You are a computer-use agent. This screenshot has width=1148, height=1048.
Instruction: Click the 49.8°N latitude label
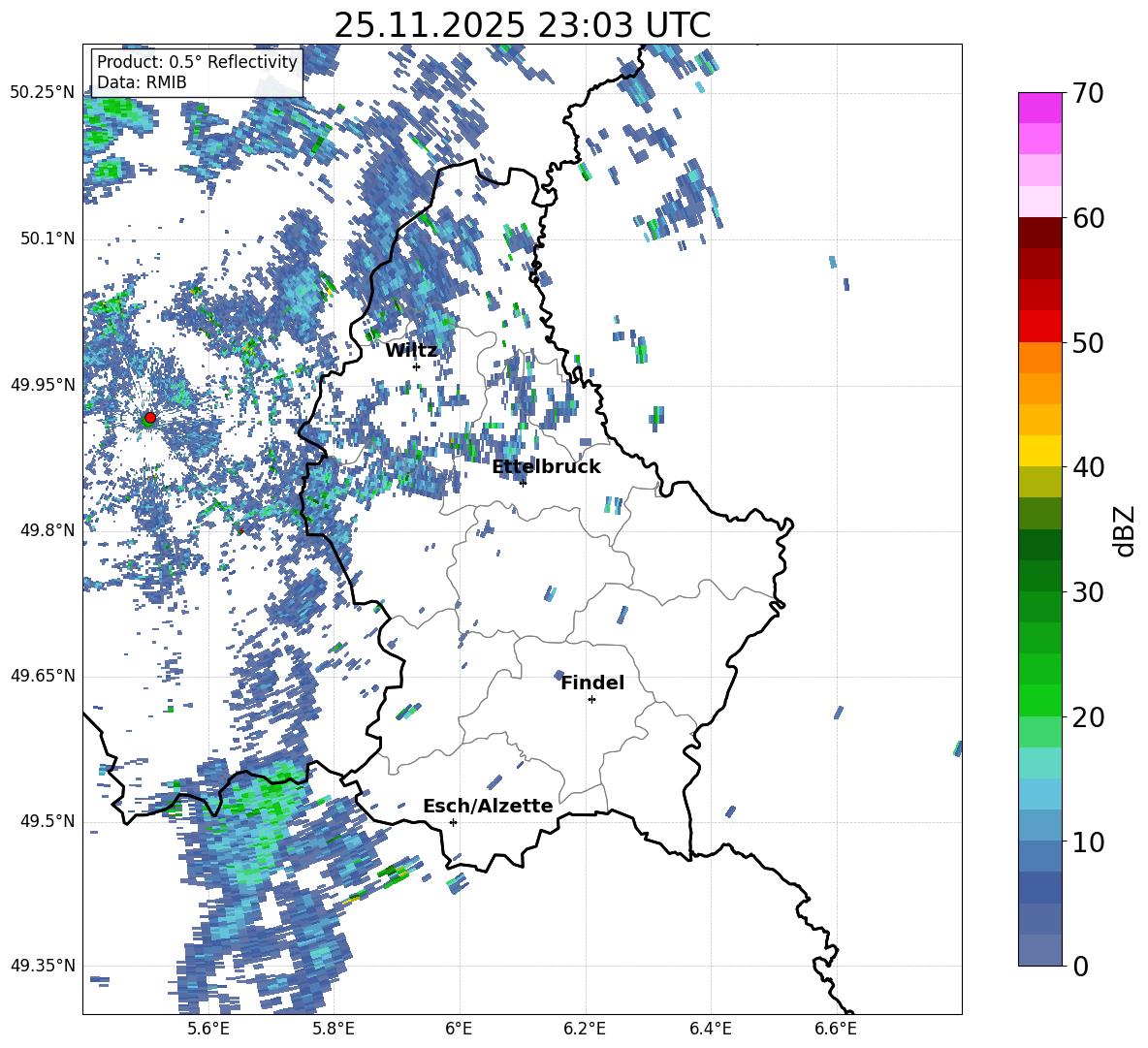(x=47, y=530)
